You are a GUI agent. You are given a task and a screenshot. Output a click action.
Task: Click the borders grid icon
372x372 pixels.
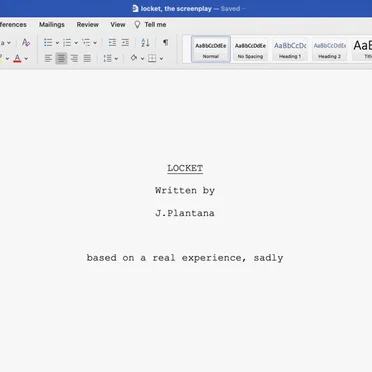[152, 58]
